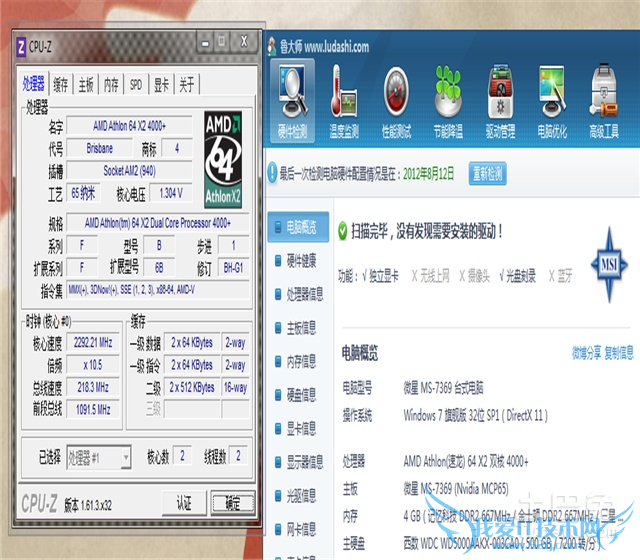Click the detection date 2012年8月12日
Screen dimensions: 640x560
coord(428,174)
